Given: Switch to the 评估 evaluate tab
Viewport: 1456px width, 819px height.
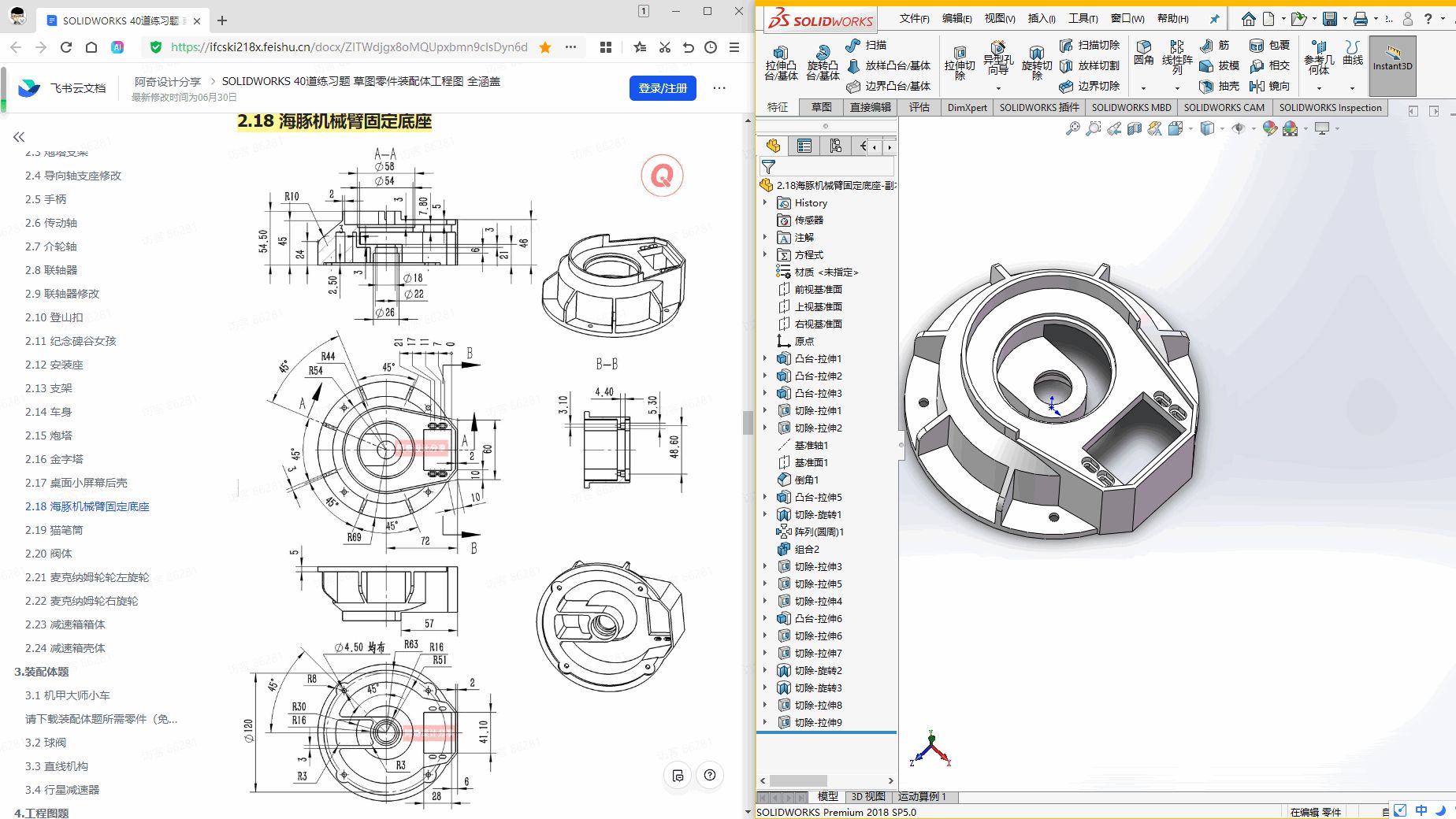Looking at the screenshot, I should 919,107.
